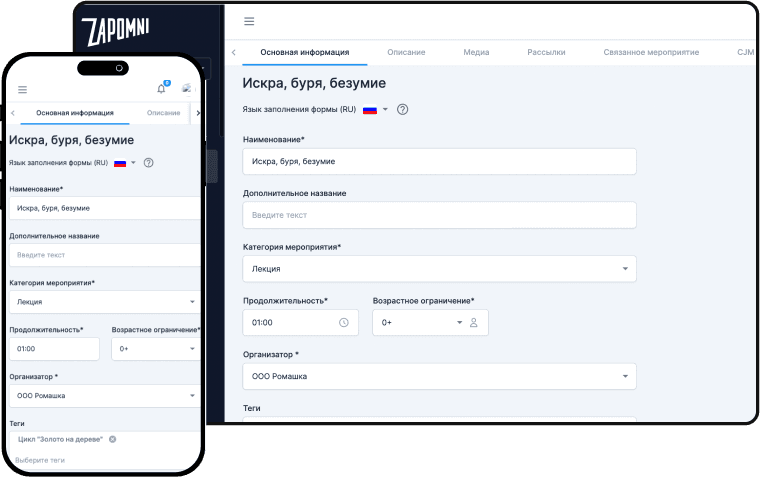Click the clock icon in duration field
Viewport: 760px width, 477px height.
[343, 322]
